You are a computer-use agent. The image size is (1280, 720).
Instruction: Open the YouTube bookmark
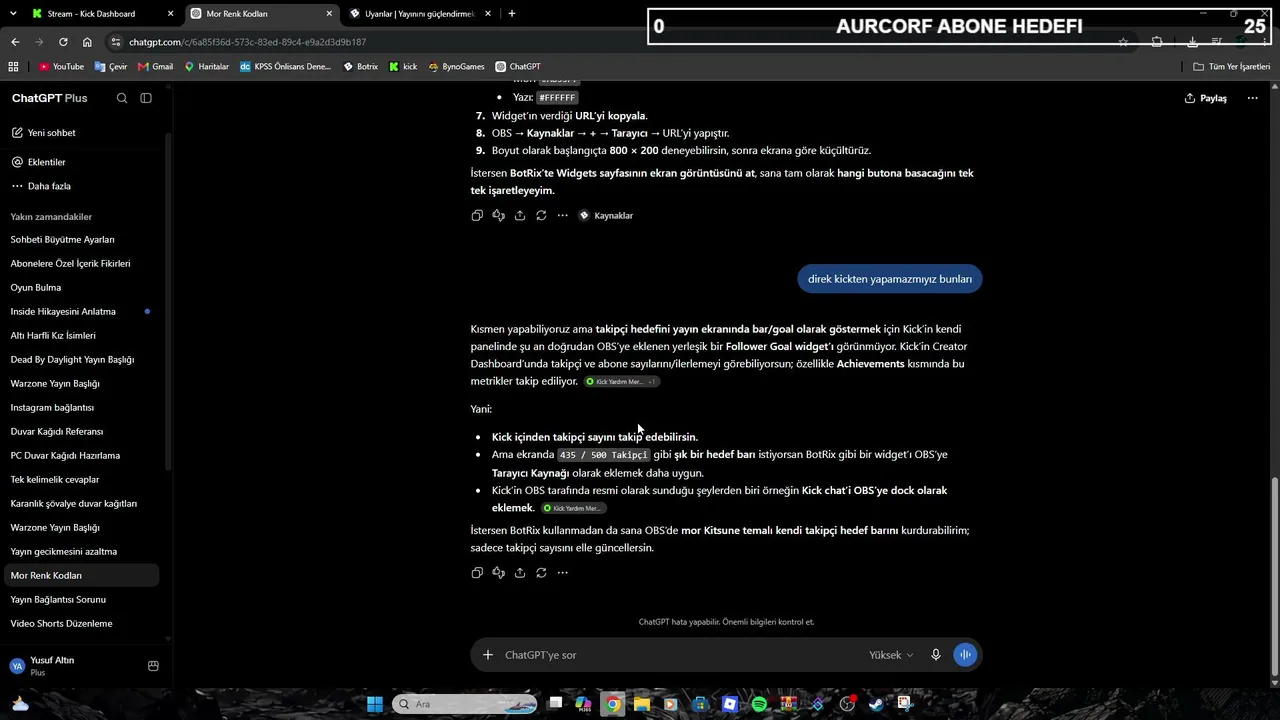[x=61, y=67]
